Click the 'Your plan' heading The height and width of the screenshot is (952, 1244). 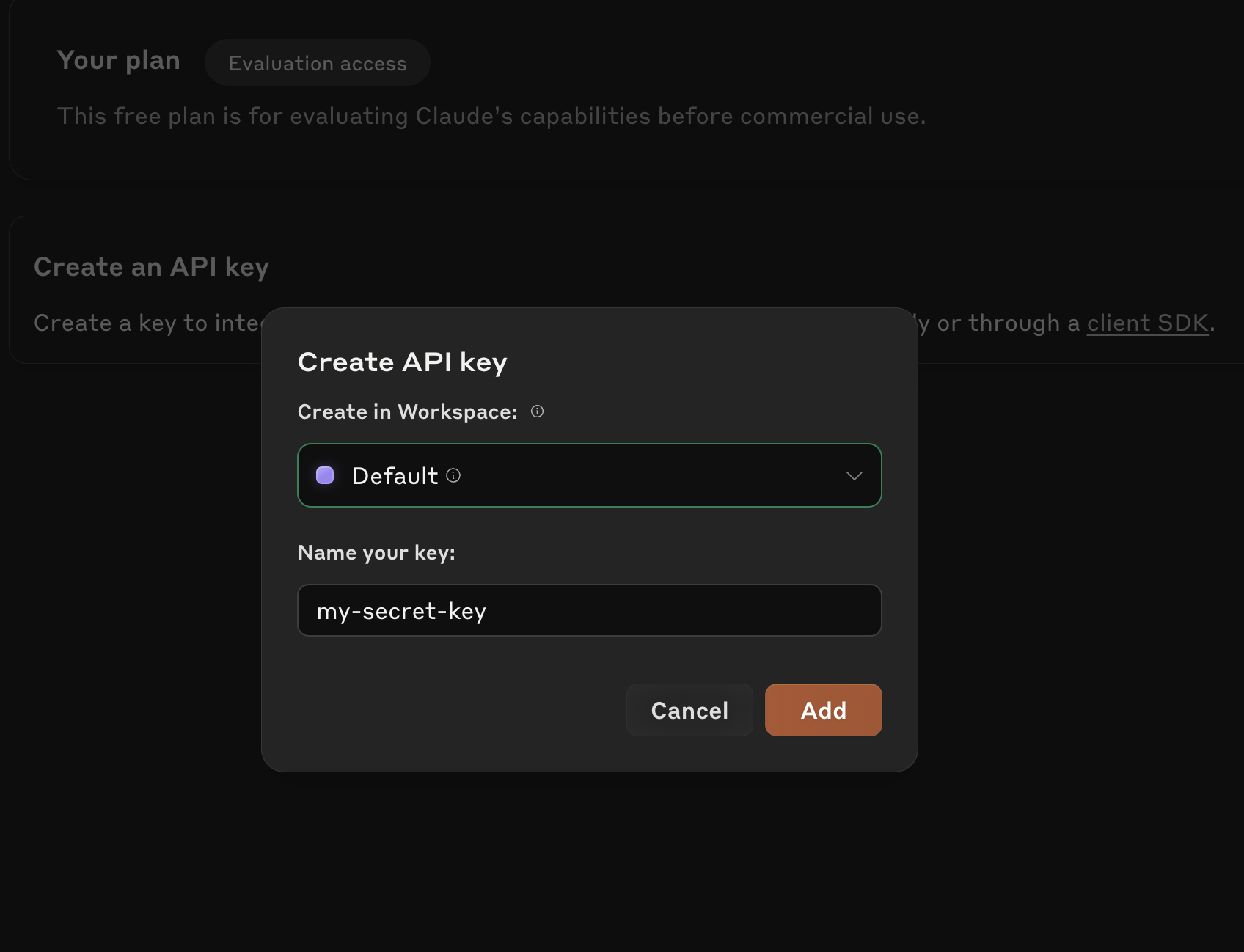coord(119,60)
